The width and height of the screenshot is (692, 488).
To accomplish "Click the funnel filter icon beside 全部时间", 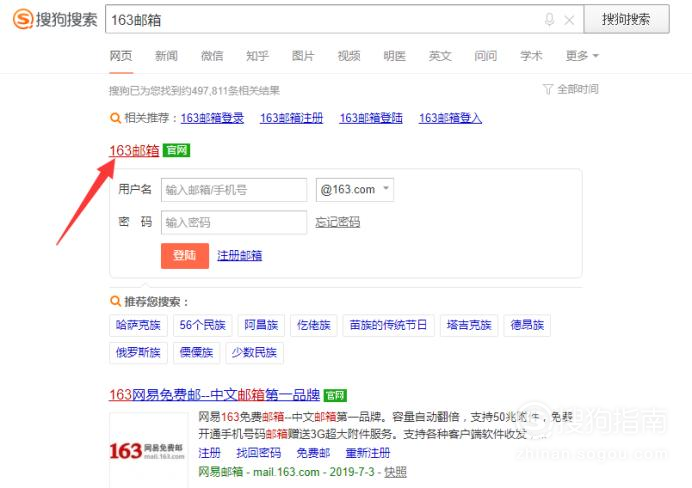I will [548, 90].
